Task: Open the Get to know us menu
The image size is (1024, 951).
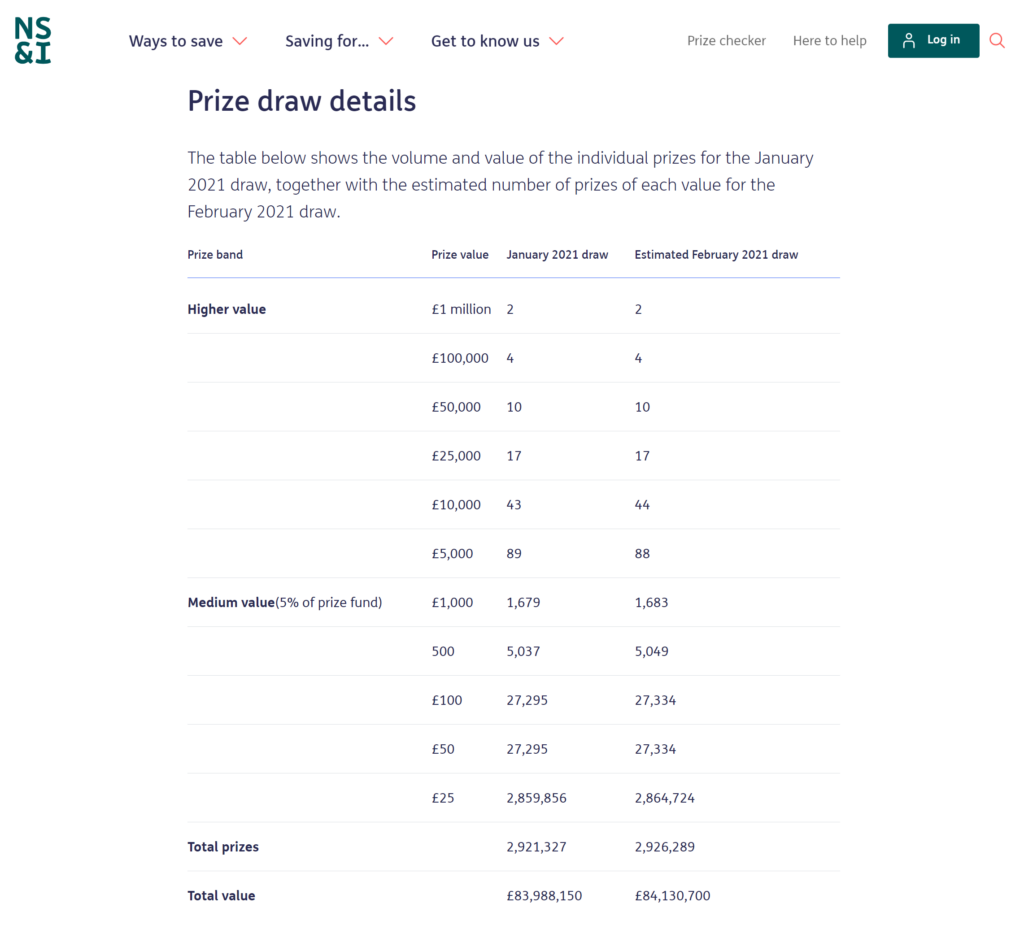Action: (x=497, y=41)
